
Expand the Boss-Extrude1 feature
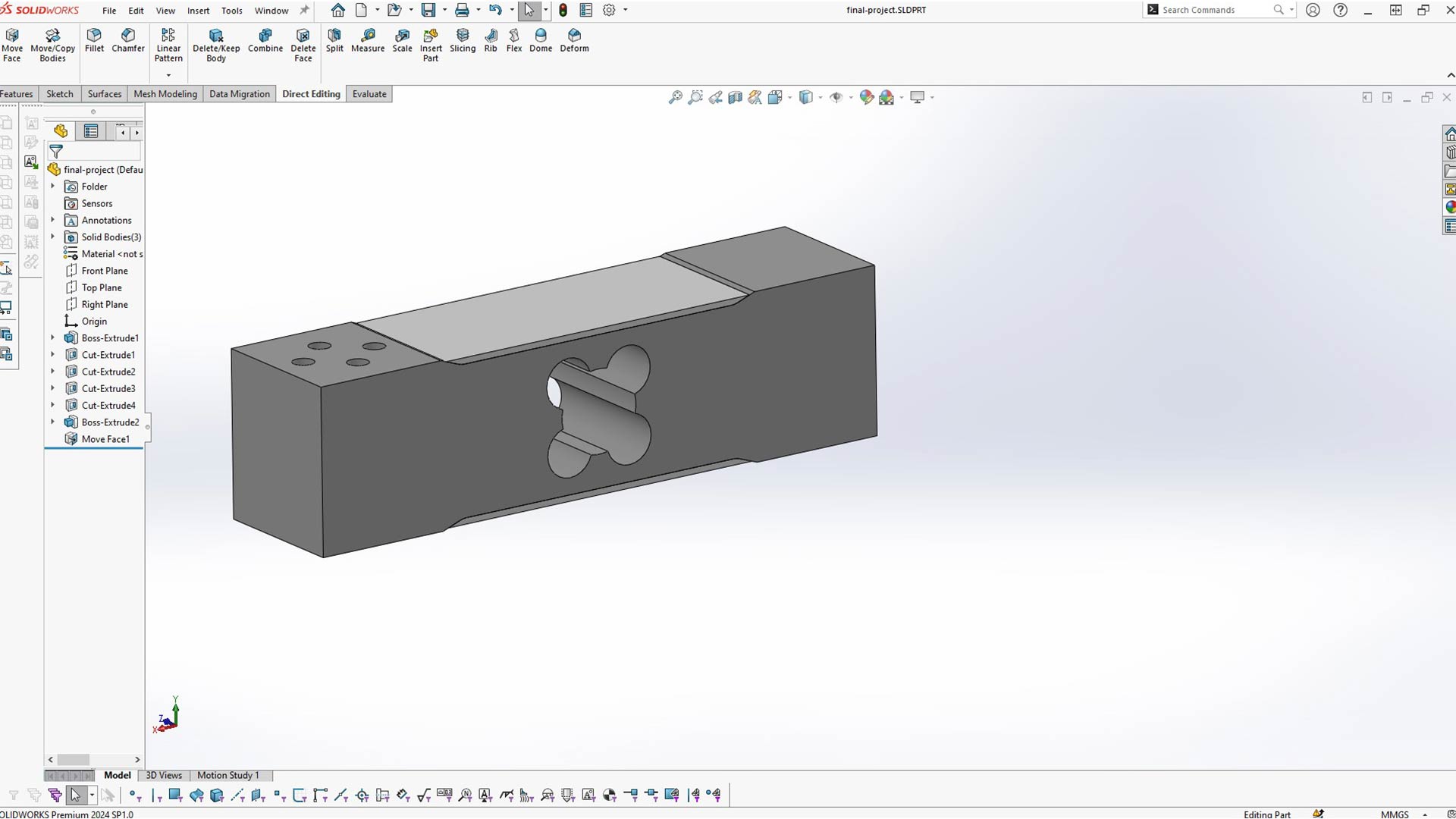point(52,338)
